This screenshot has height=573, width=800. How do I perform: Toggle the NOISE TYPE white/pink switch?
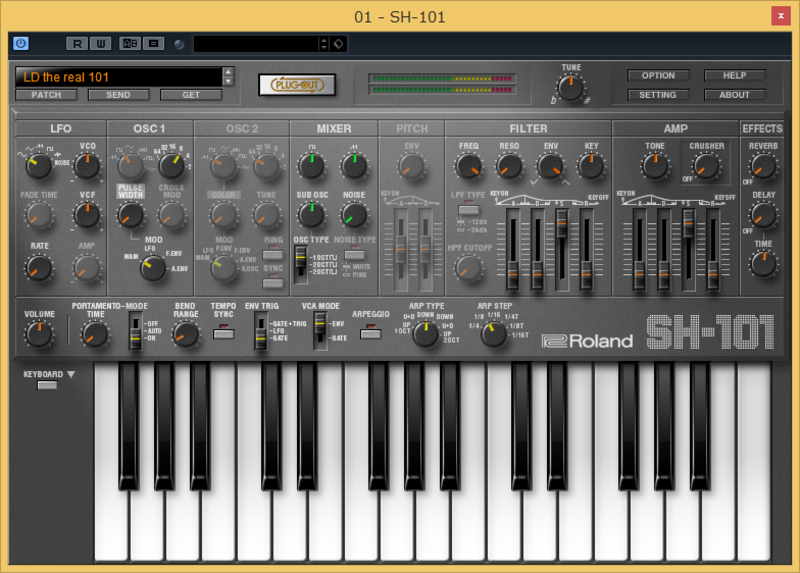pos(355,254)
